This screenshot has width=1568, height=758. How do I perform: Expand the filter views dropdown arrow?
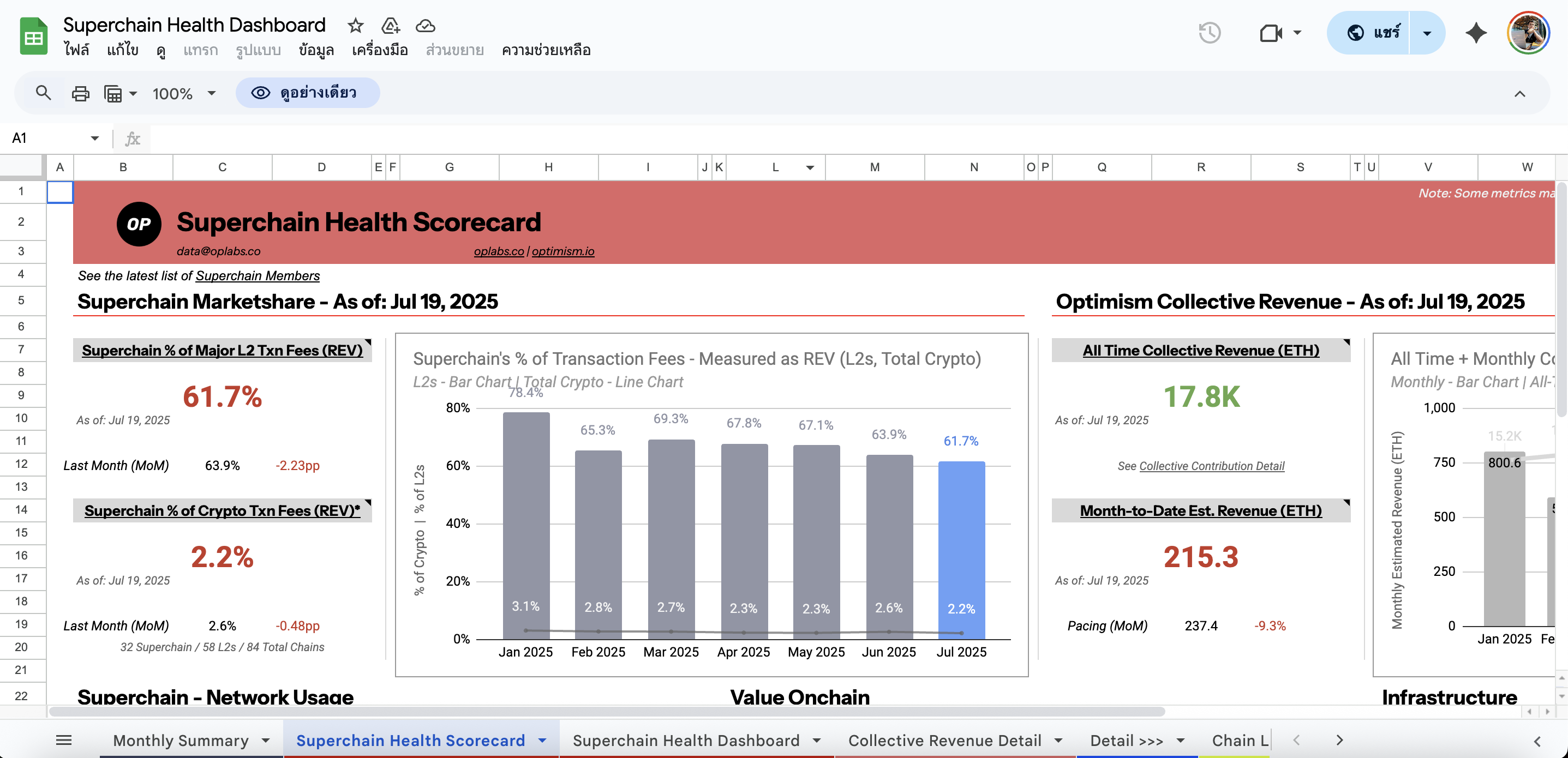click(x=133, y=93)
